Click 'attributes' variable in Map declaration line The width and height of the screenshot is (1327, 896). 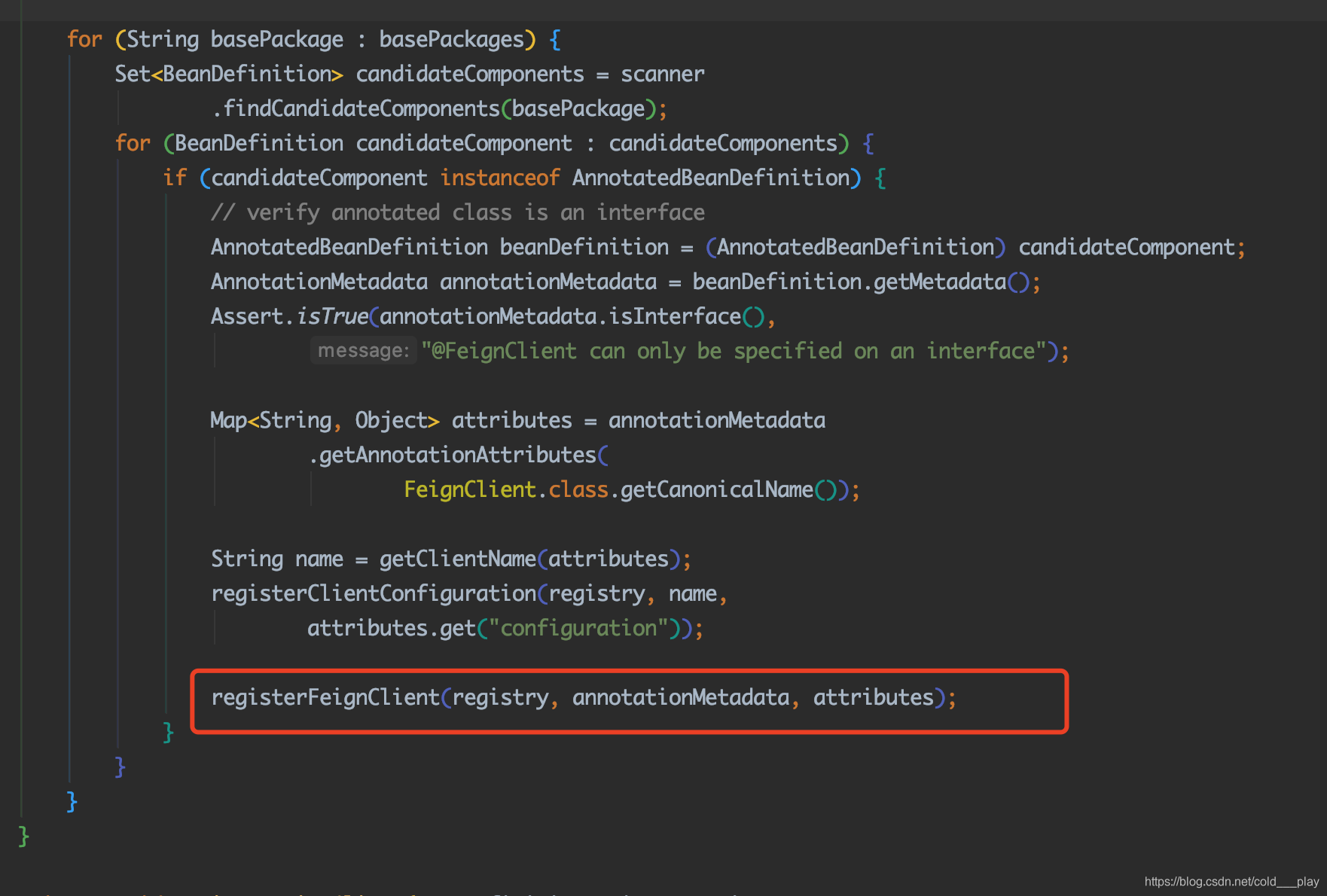tap(512, 420)
